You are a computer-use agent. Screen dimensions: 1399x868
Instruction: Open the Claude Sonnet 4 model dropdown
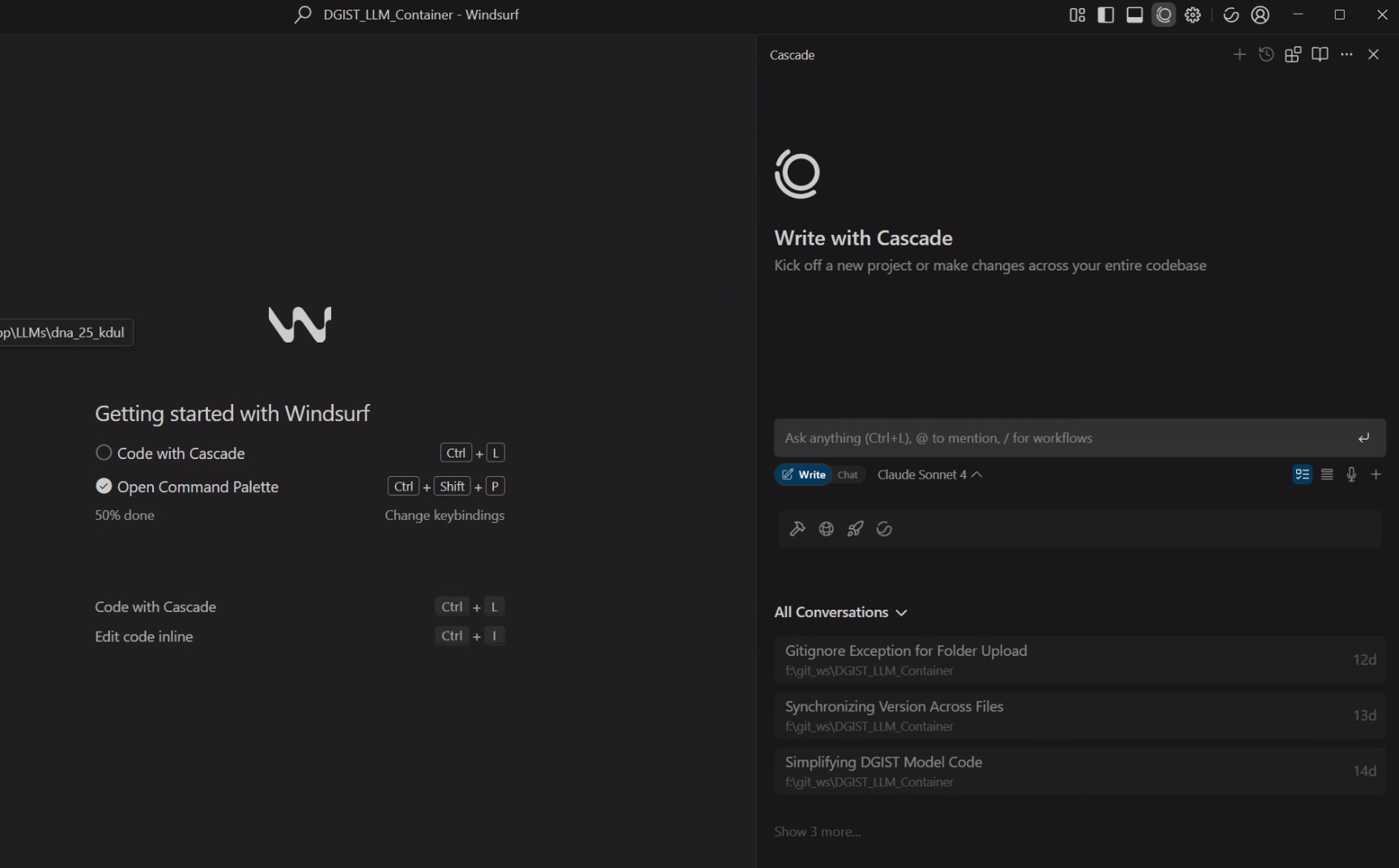[x=929, y=474]
